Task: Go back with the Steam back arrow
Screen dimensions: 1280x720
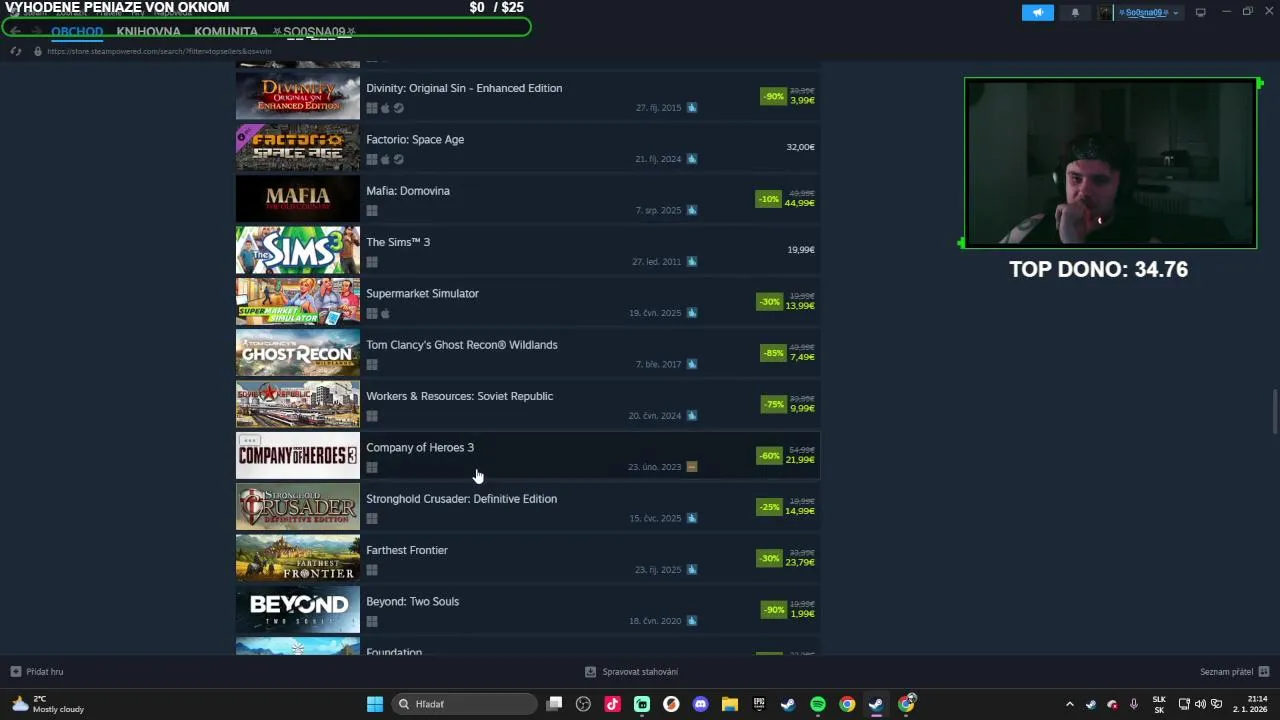Action: (15, 31)
